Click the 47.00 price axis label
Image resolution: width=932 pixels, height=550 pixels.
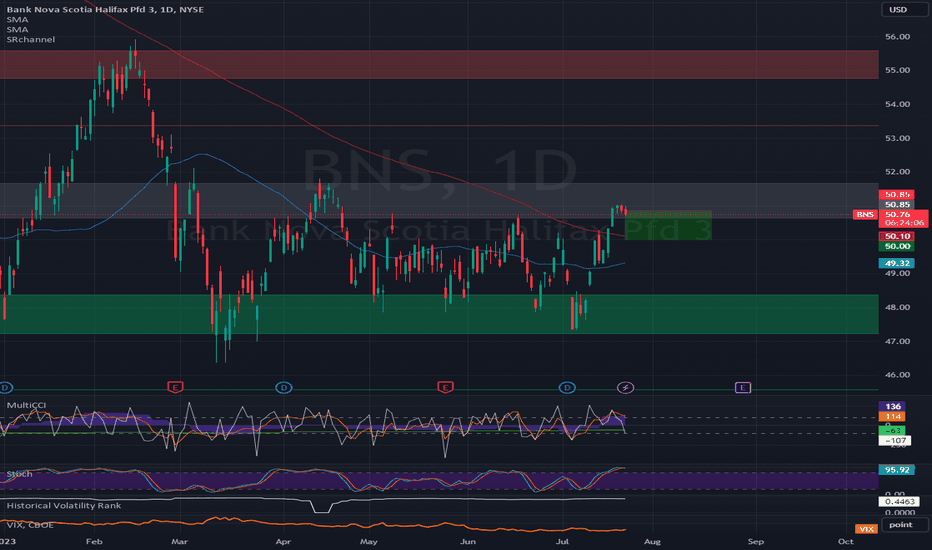[897, 341]
